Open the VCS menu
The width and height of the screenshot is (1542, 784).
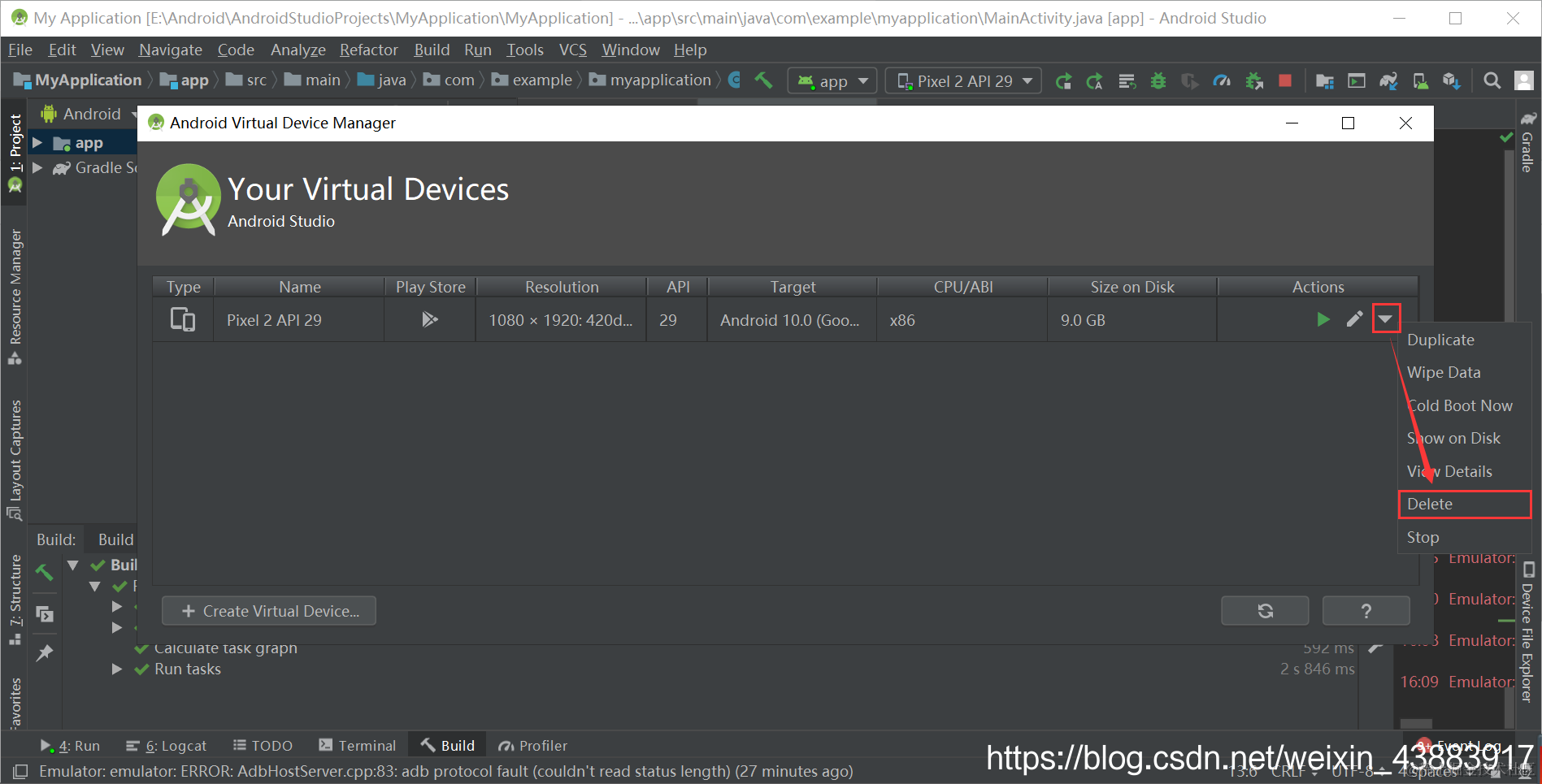click(573, 50)
